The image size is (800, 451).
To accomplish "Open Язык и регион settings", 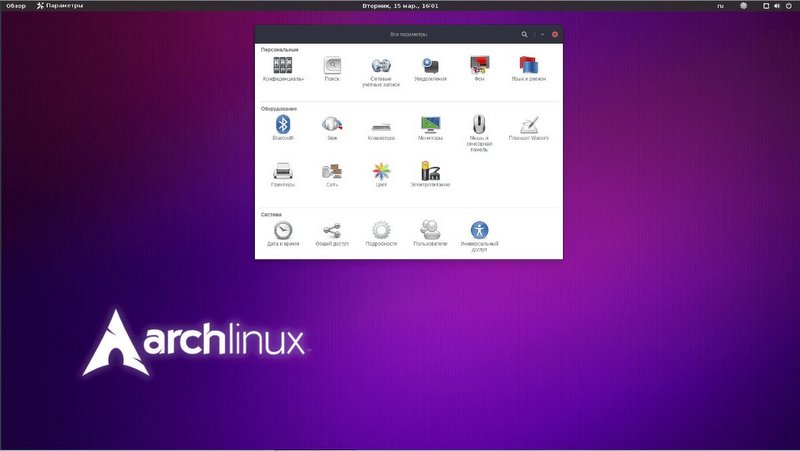I will click(x=529, y=69).
